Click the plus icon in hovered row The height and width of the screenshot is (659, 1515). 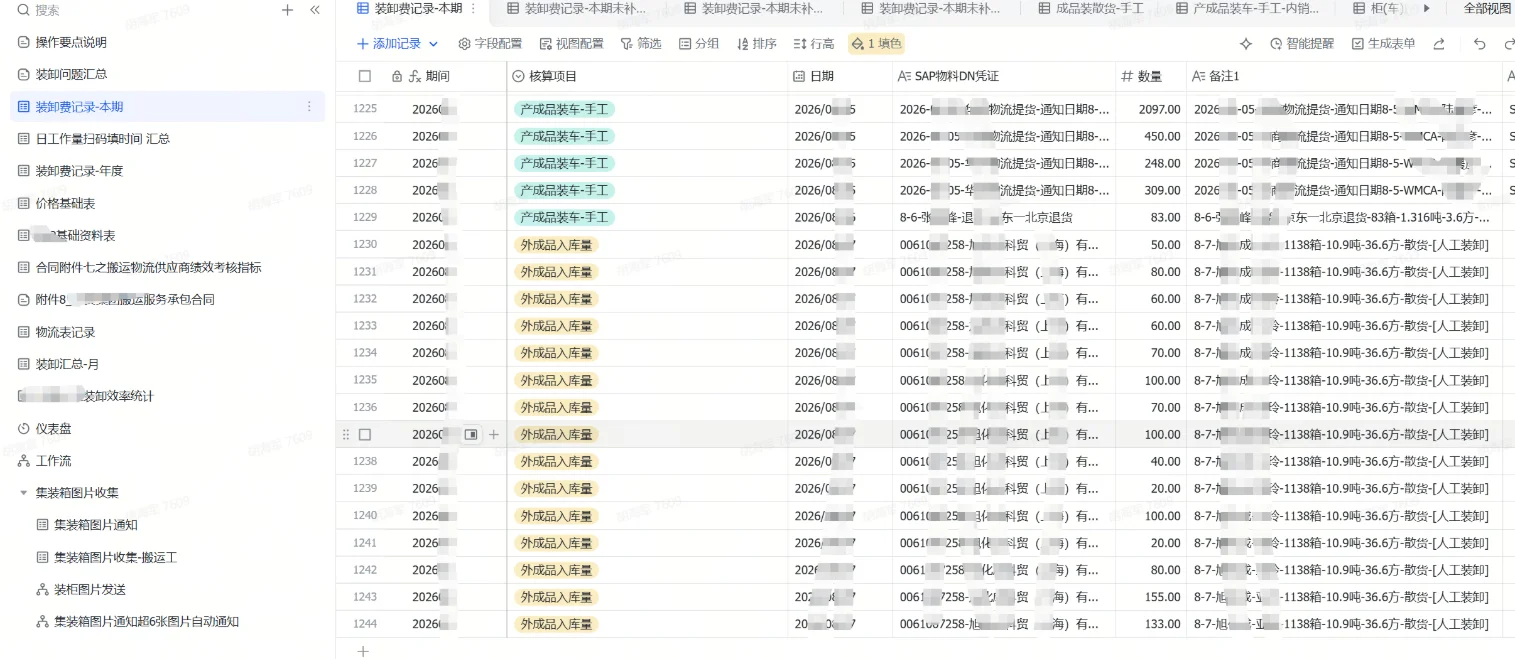coord(494,435)
